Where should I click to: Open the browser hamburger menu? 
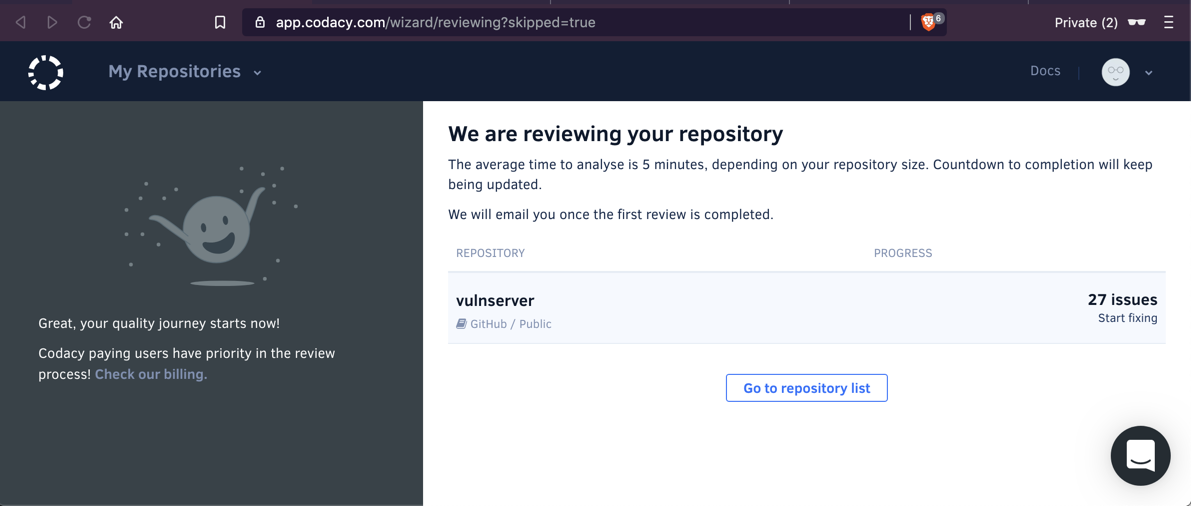1169,23
